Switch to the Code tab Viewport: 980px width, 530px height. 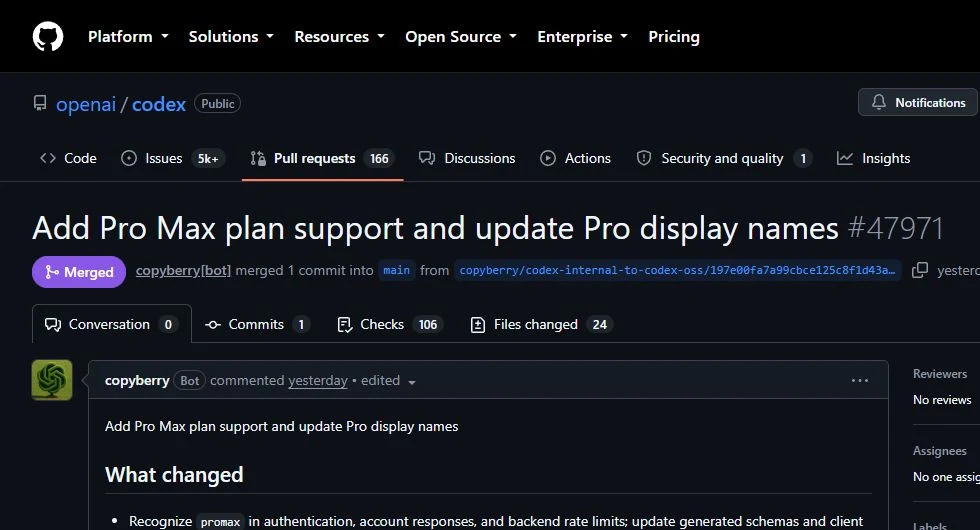68,158
